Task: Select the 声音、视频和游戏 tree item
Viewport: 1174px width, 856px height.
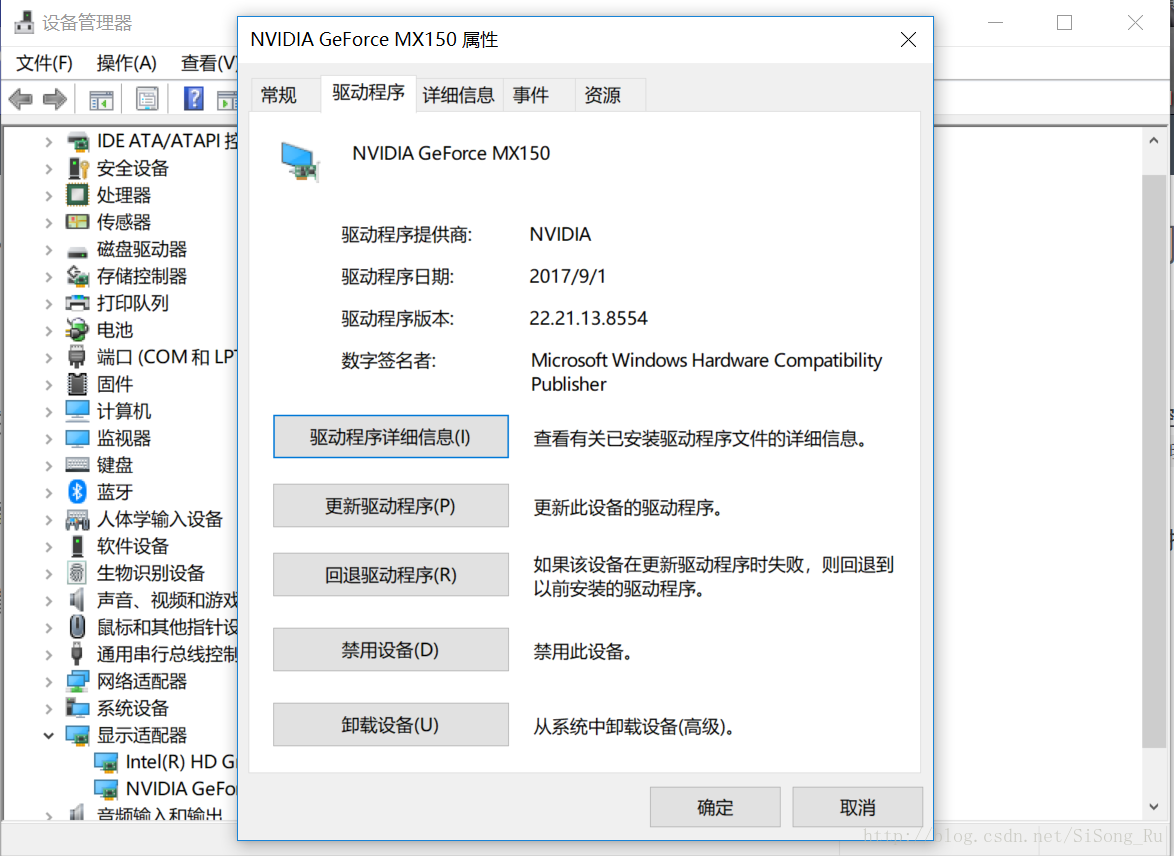Action: [x=168, y=601]
